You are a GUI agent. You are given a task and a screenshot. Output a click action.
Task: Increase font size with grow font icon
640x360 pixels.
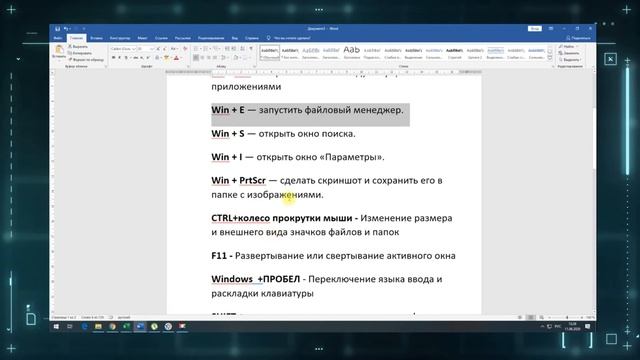(158, 49)
